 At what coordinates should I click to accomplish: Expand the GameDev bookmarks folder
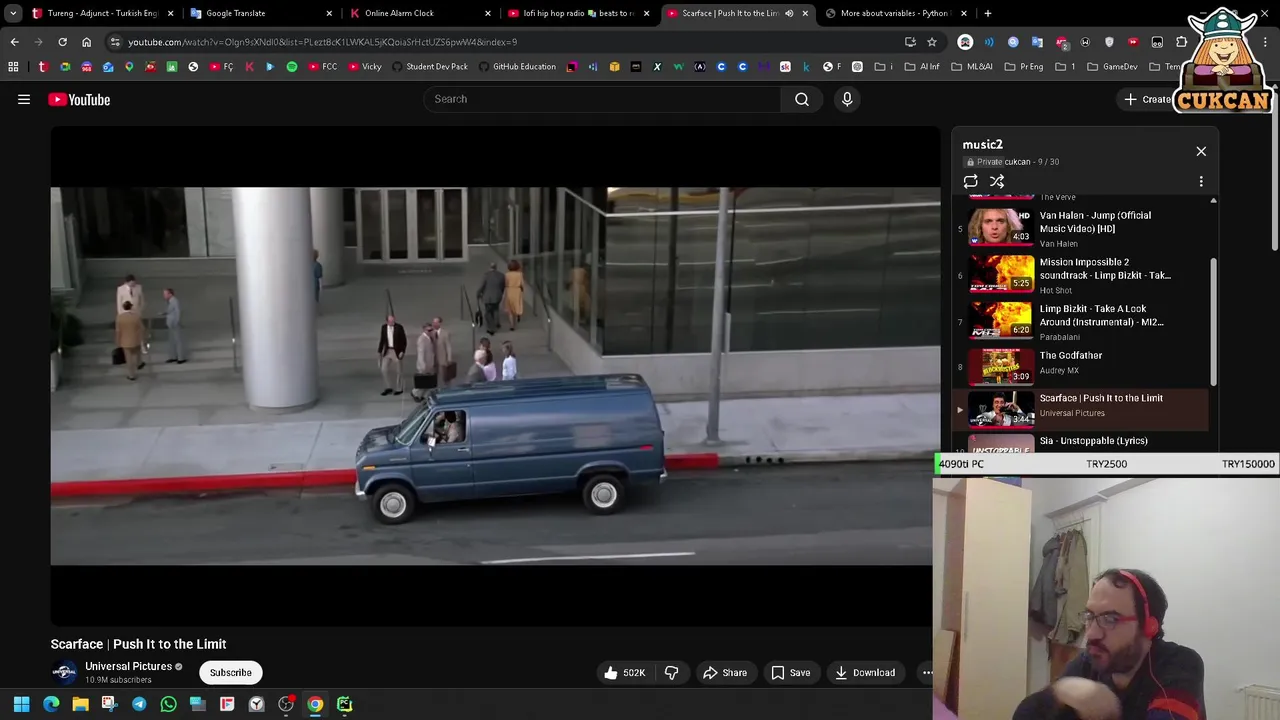coord(1112,67)
